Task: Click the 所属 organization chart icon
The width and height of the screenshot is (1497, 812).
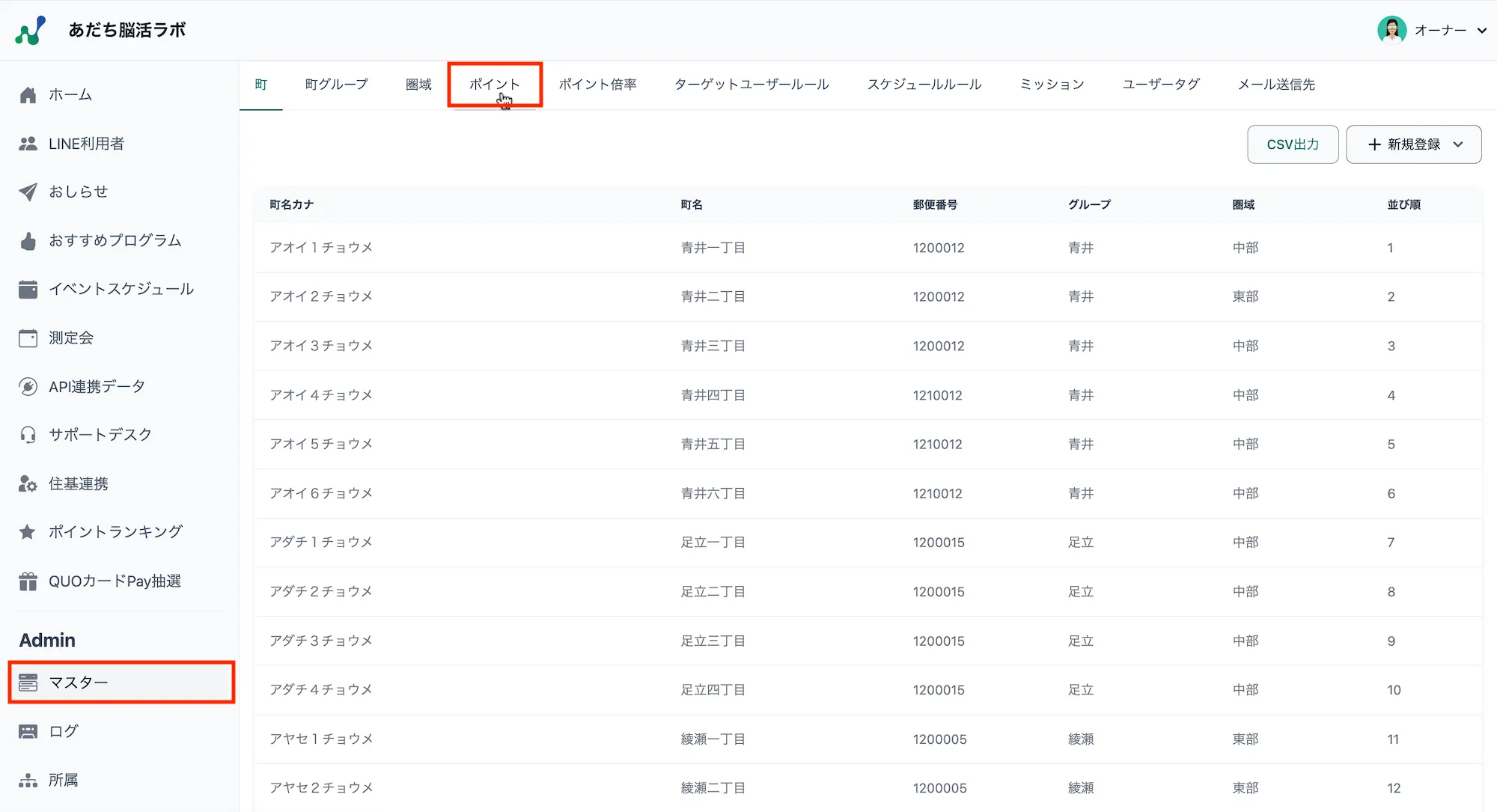Action: 28,781
